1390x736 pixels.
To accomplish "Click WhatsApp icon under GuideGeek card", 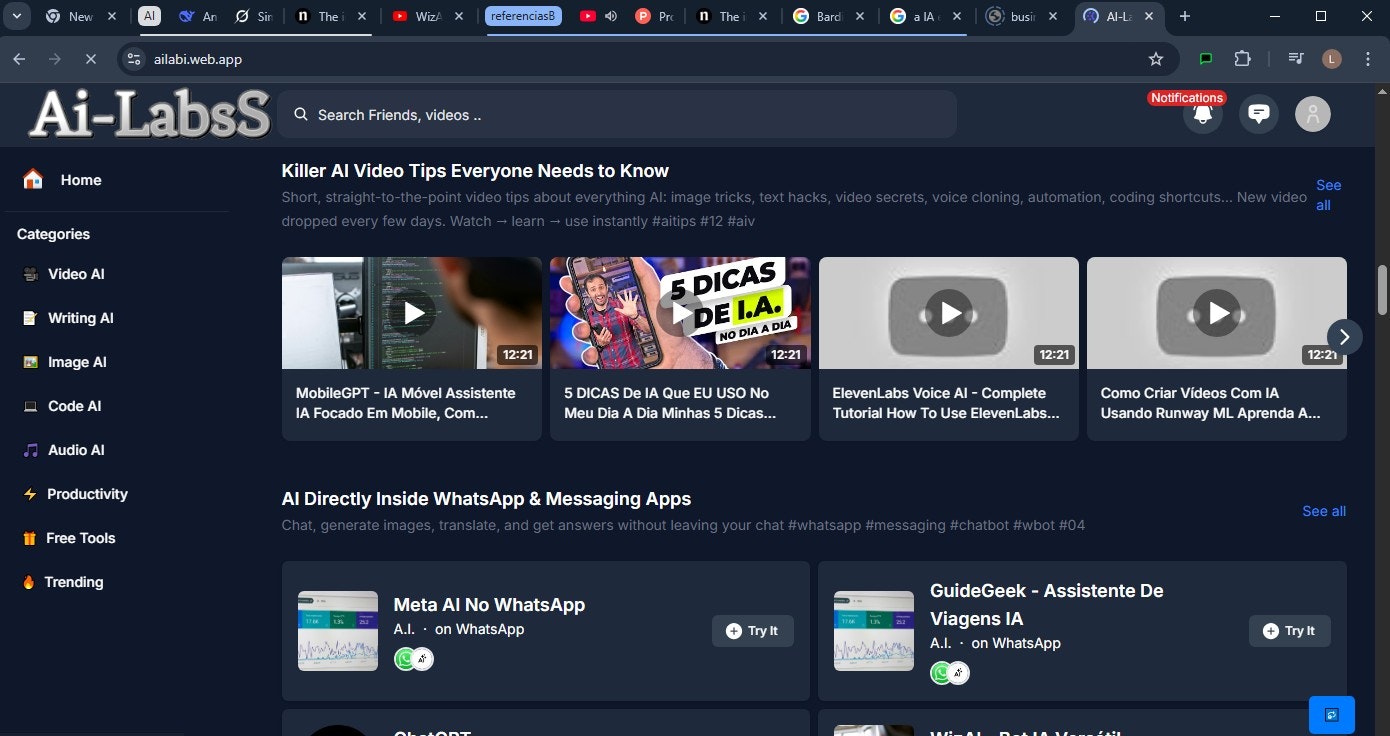I will point(941,673).
